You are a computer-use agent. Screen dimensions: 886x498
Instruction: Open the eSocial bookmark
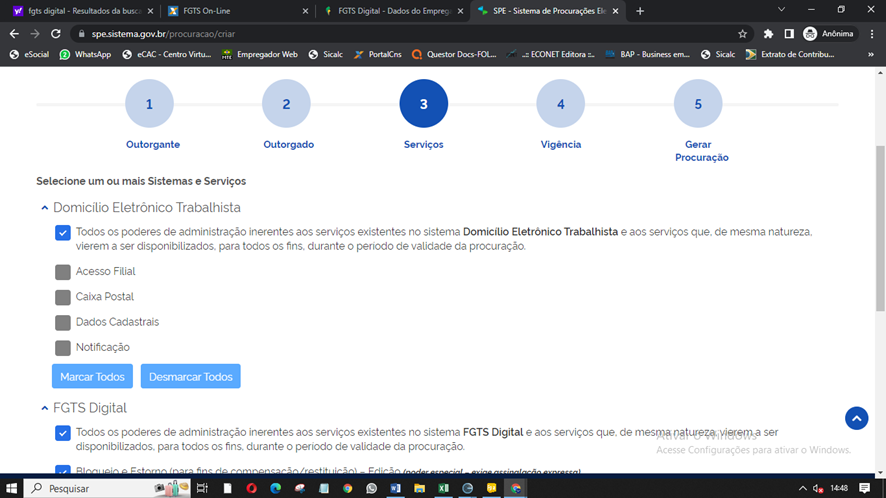click(30, 54)
